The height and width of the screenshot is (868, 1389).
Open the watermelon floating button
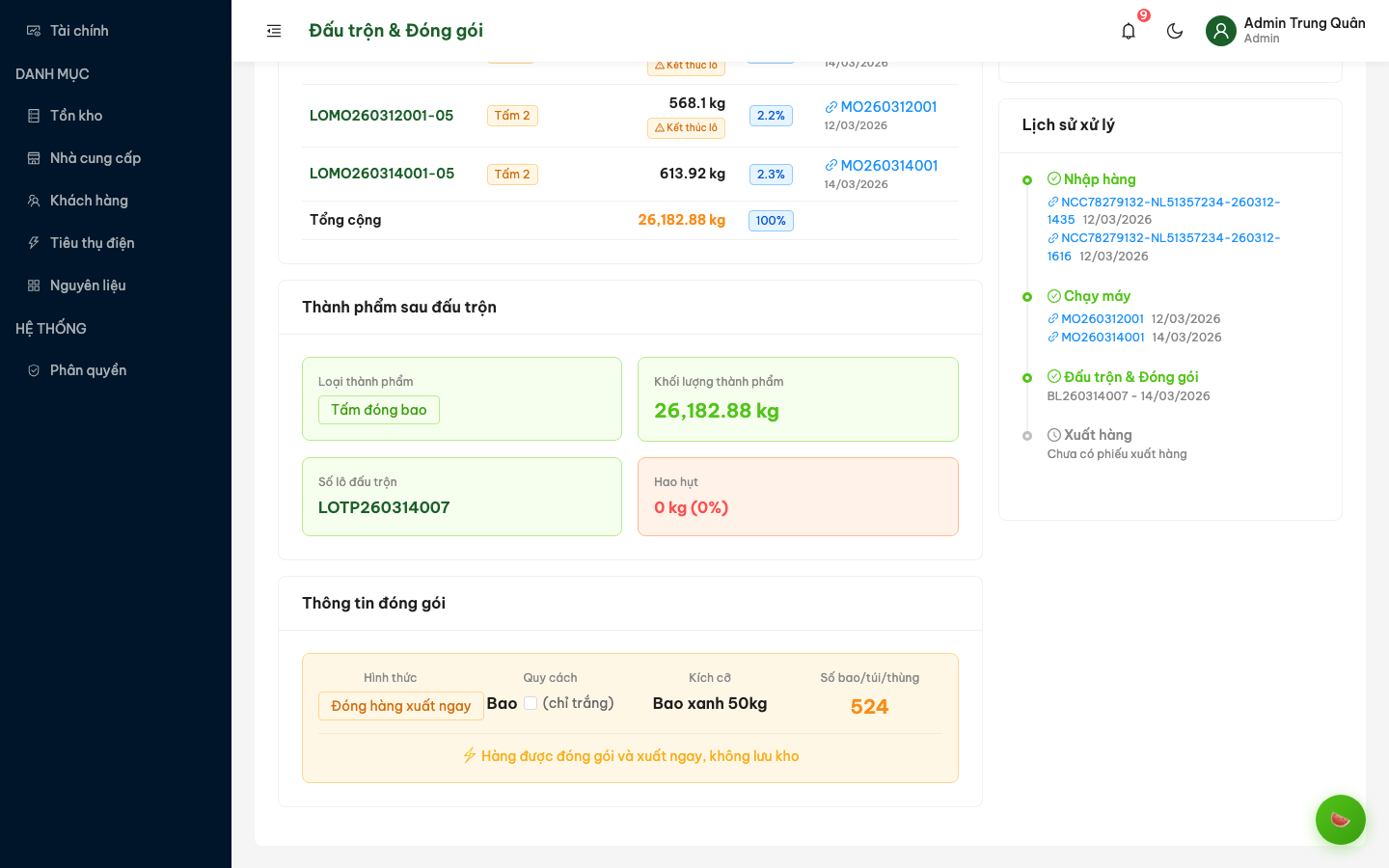(1340, 820)
